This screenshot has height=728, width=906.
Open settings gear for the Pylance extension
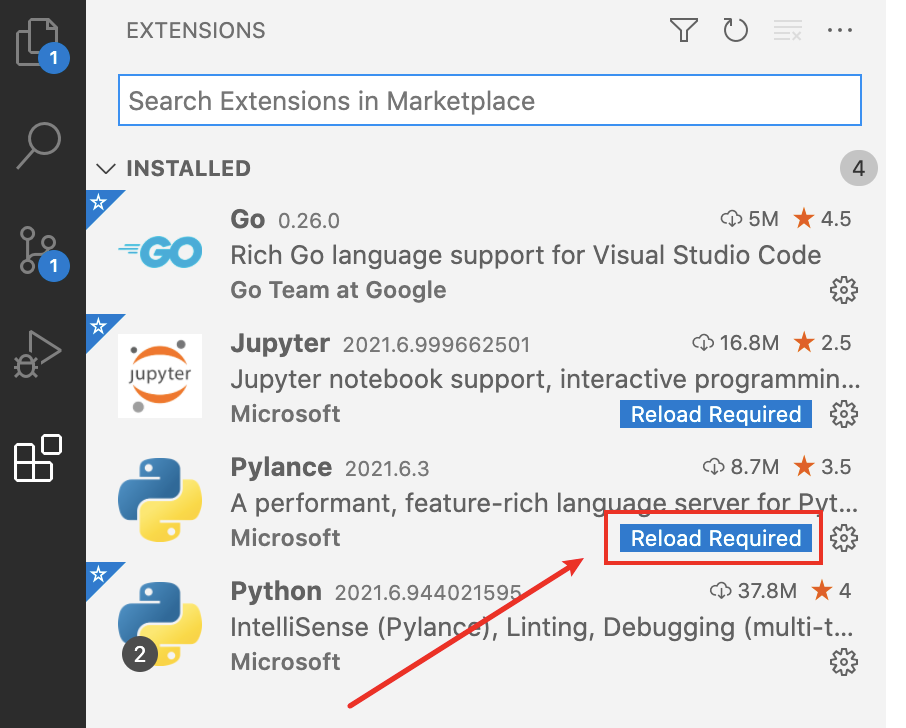(x=843, y=538)
